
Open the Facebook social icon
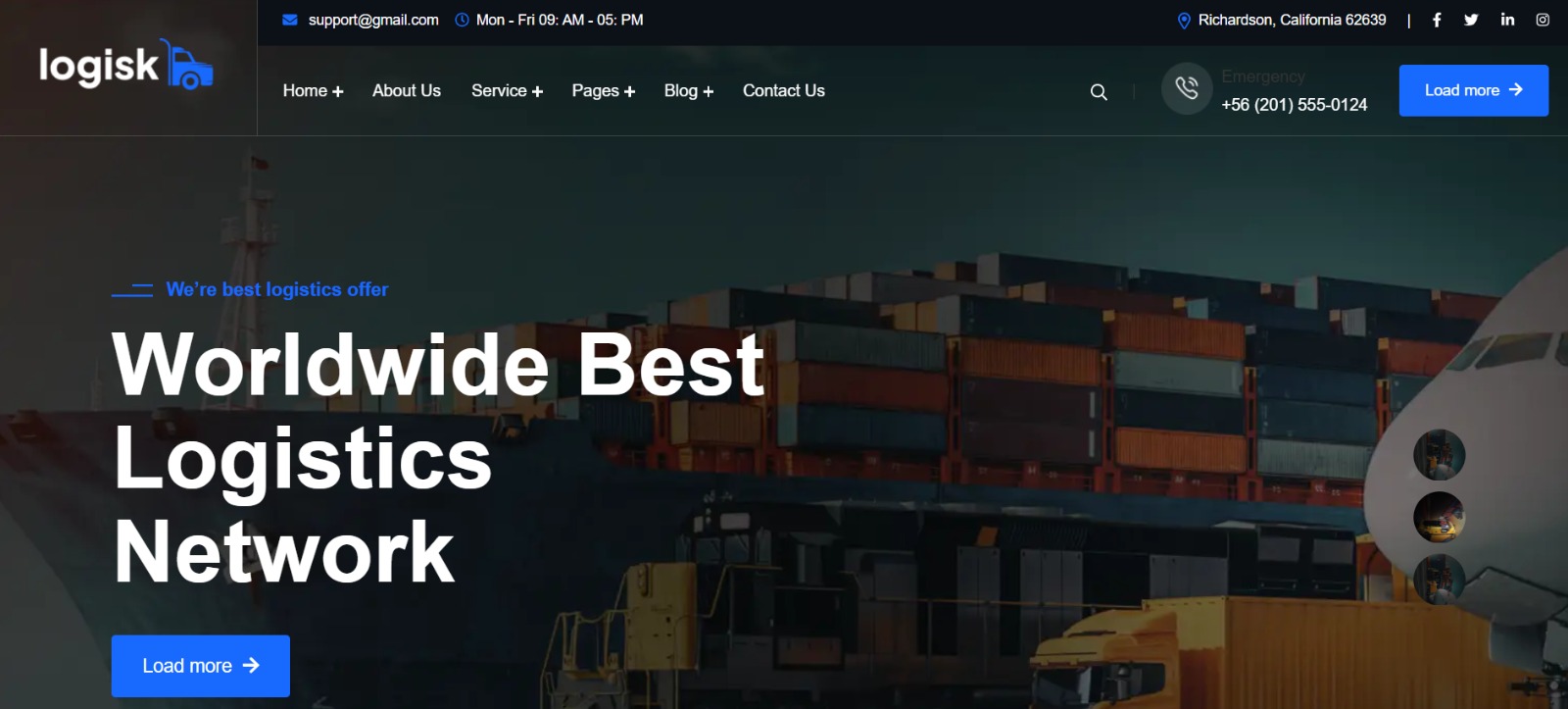[x=1437, y=20]
